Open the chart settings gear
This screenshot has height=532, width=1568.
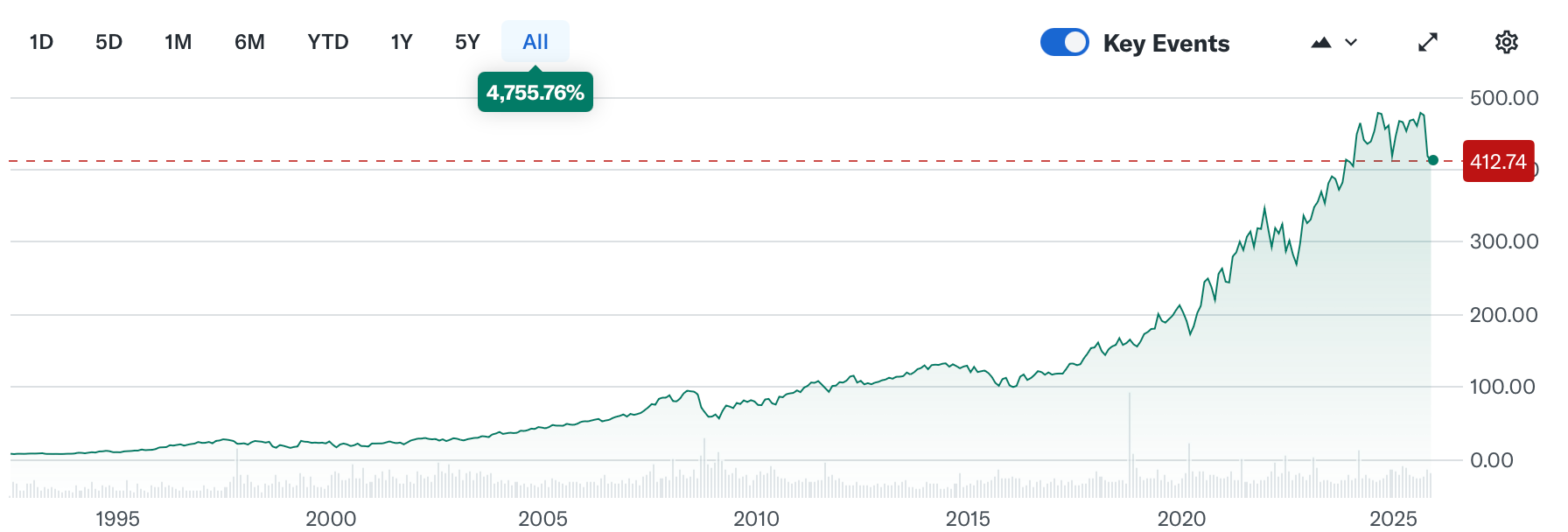coord(1504,41)
